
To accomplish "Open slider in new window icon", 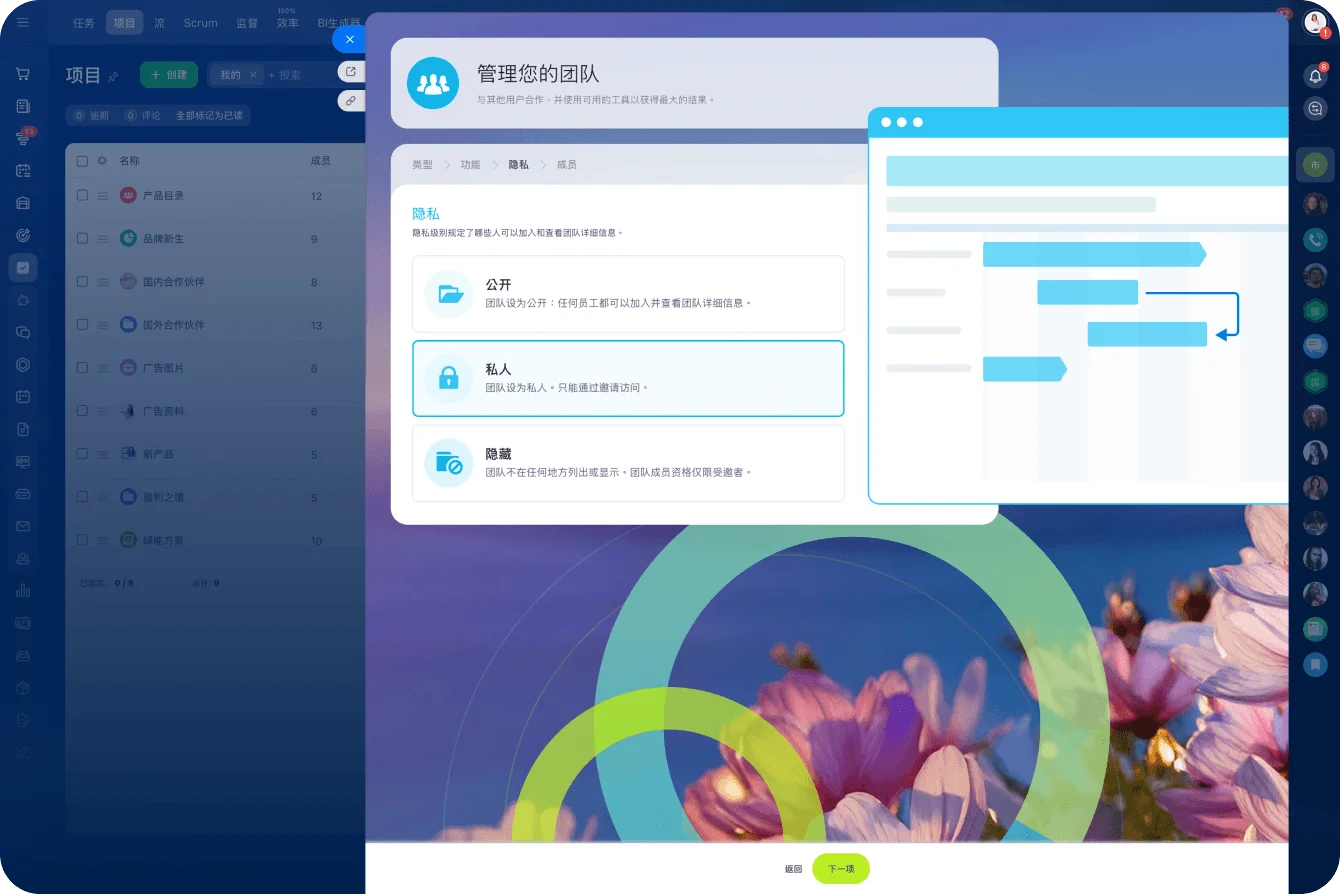I will [x=350, y=72].
